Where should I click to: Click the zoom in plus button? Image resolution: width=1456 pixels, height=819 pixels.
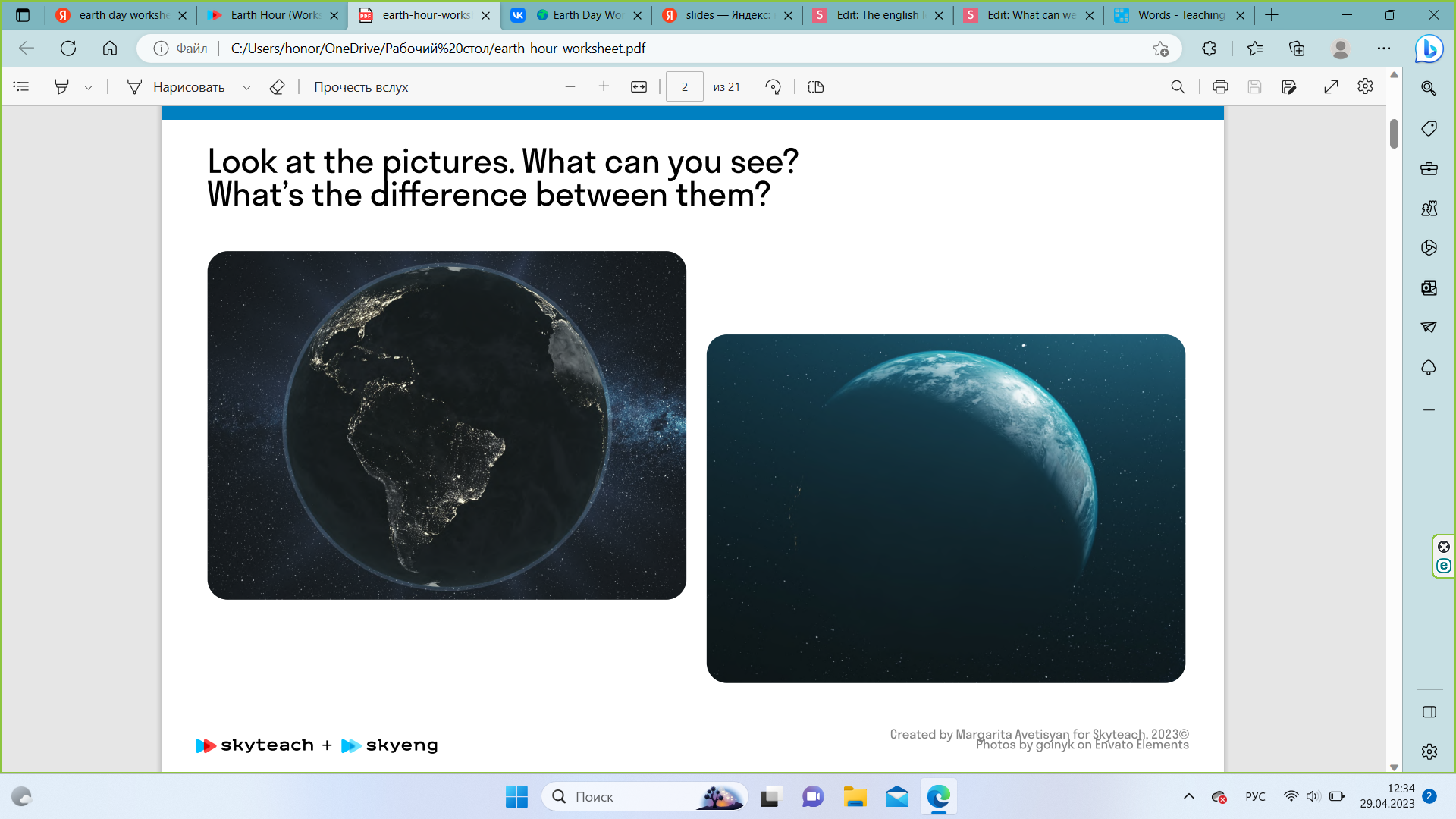(604, 87)
